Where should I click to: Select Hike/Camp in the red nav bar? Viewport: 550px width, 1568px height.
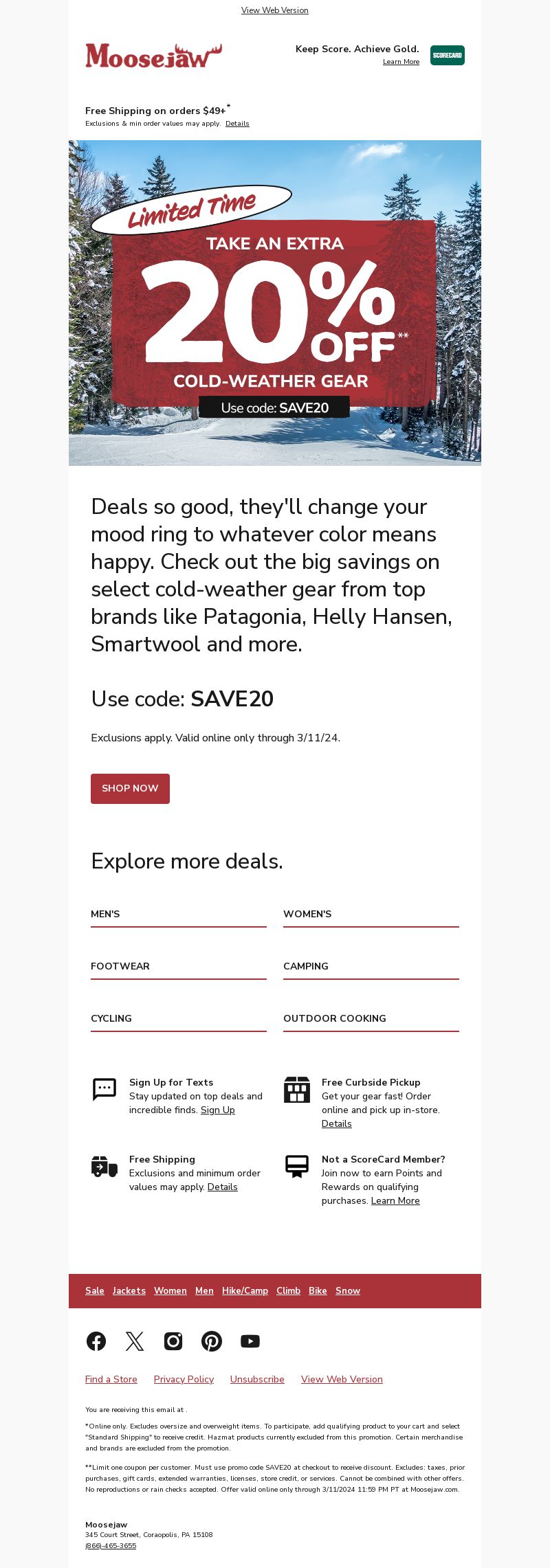tap(245, 1290)
